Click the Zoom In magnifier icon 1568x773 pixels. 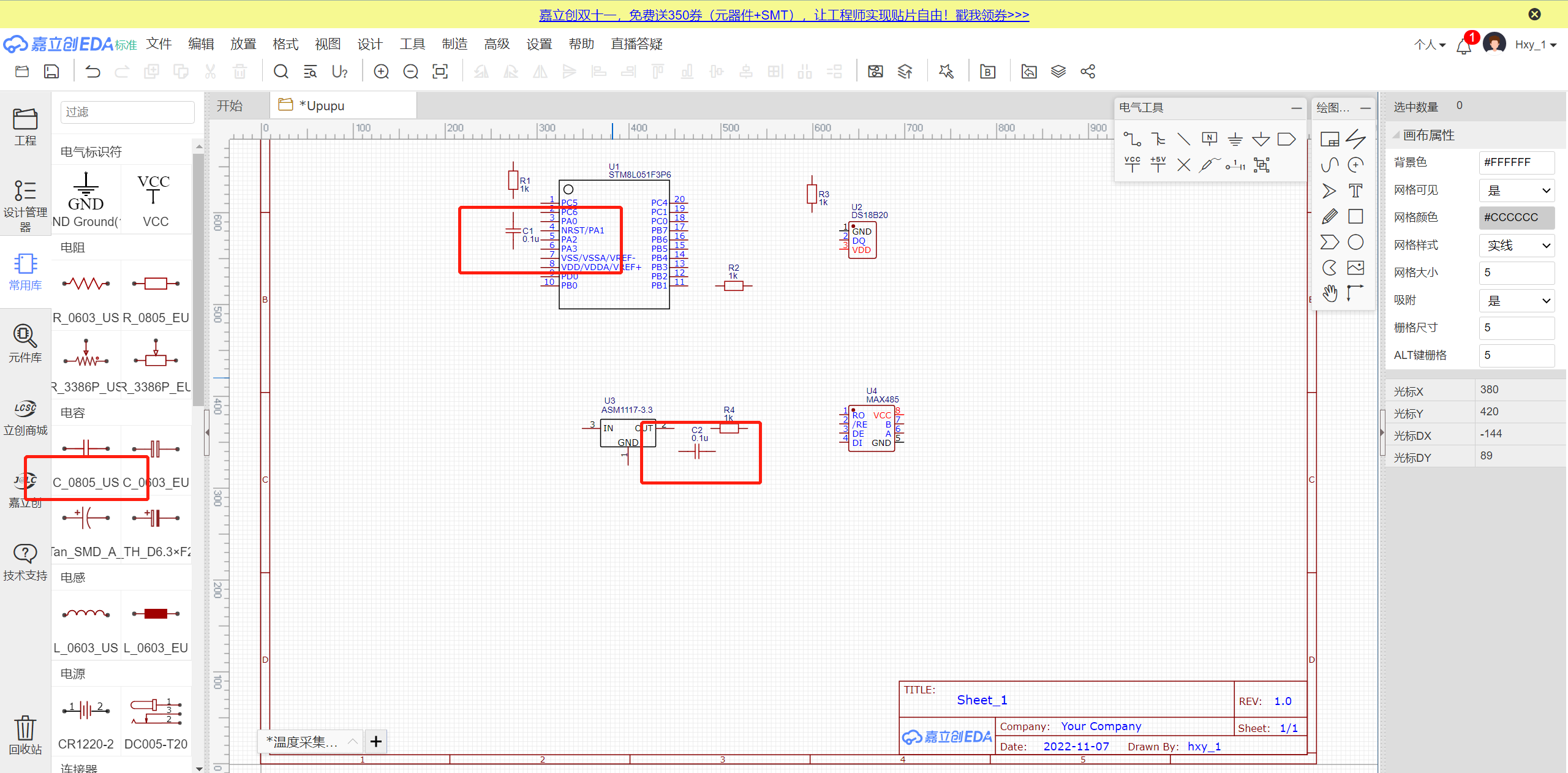pyautogui.click(x=381, y=72)
